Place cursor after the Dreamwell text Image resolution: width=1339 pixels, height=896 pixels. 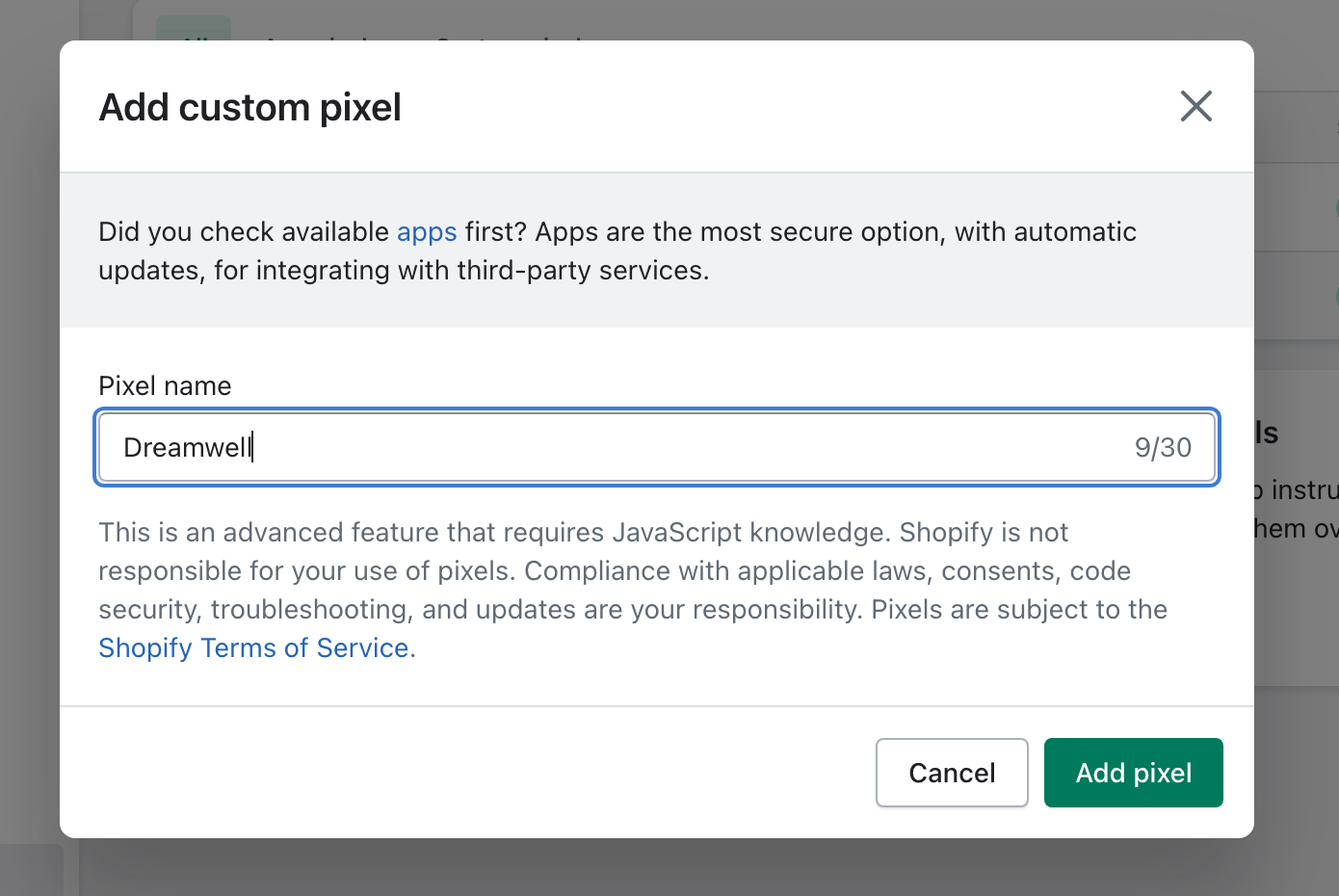(253, 447)
